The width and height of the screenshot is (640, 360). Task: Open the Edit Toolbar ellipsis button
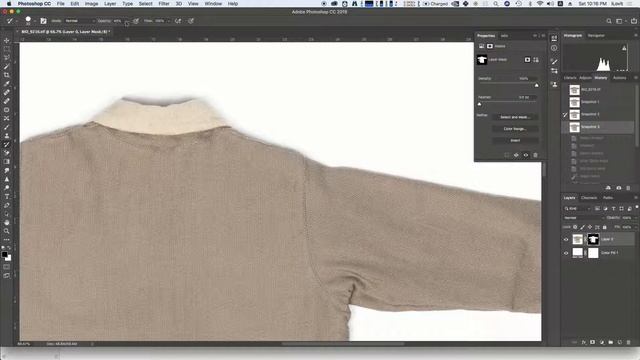coord(7,240)
